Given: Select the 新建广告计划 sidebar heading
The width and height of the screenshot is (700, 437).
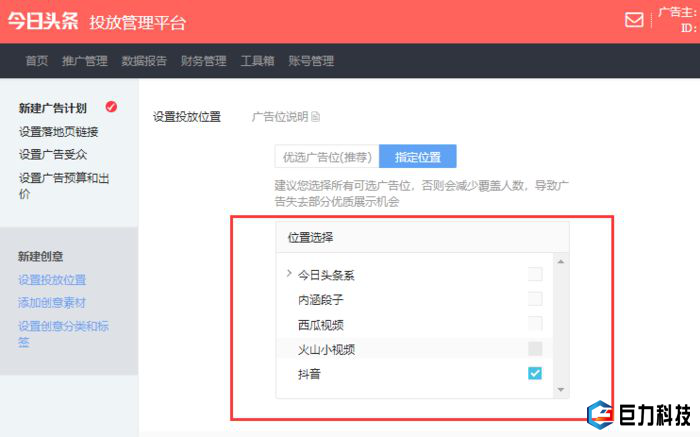Looking at the screenshot, I should 53,108.
